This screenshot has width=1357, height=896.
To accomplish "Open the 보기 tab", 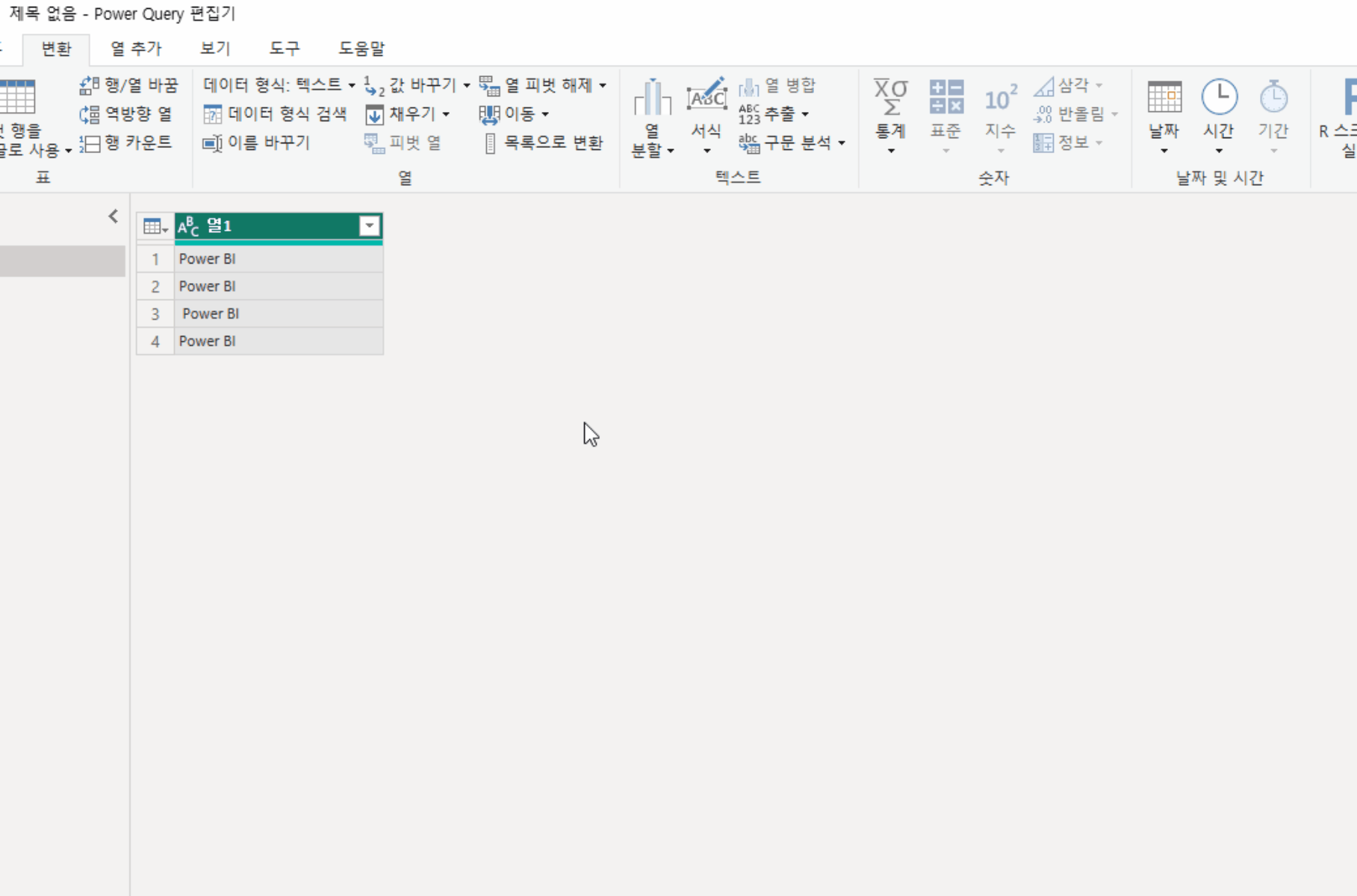I will point(215,49).
